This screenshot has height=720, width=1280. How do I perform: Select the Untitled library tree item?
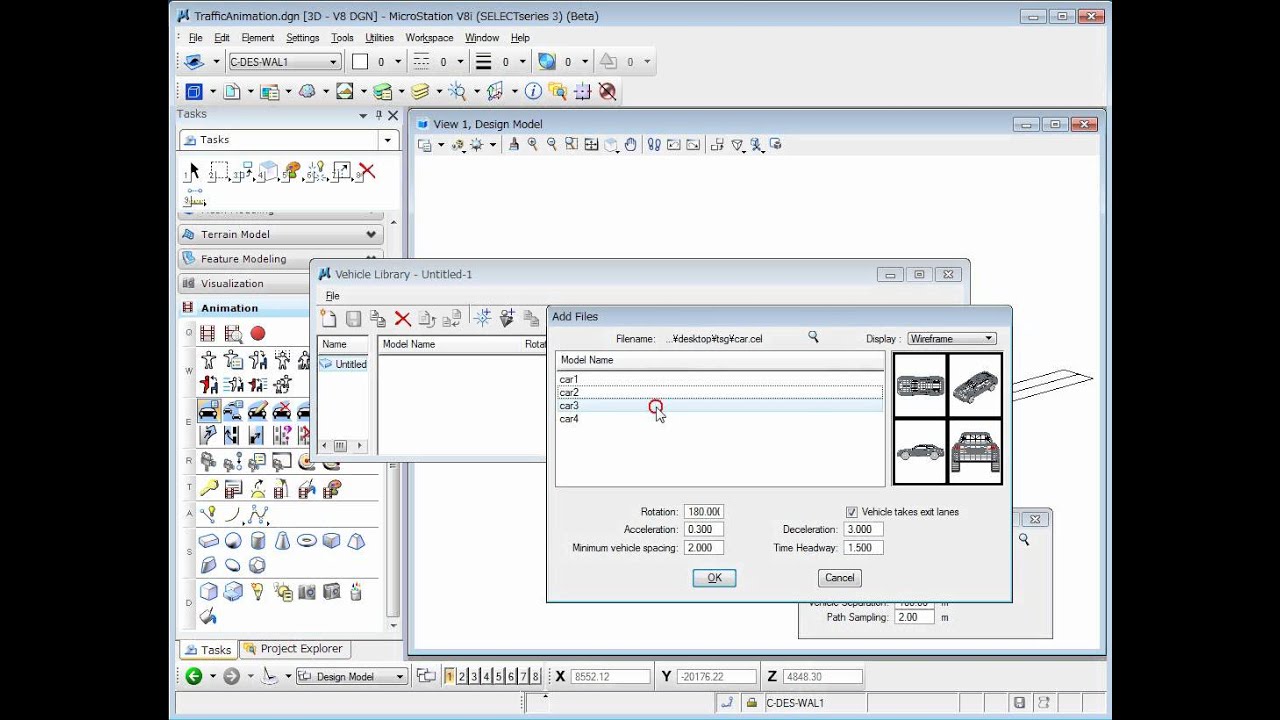click(343, 364)
